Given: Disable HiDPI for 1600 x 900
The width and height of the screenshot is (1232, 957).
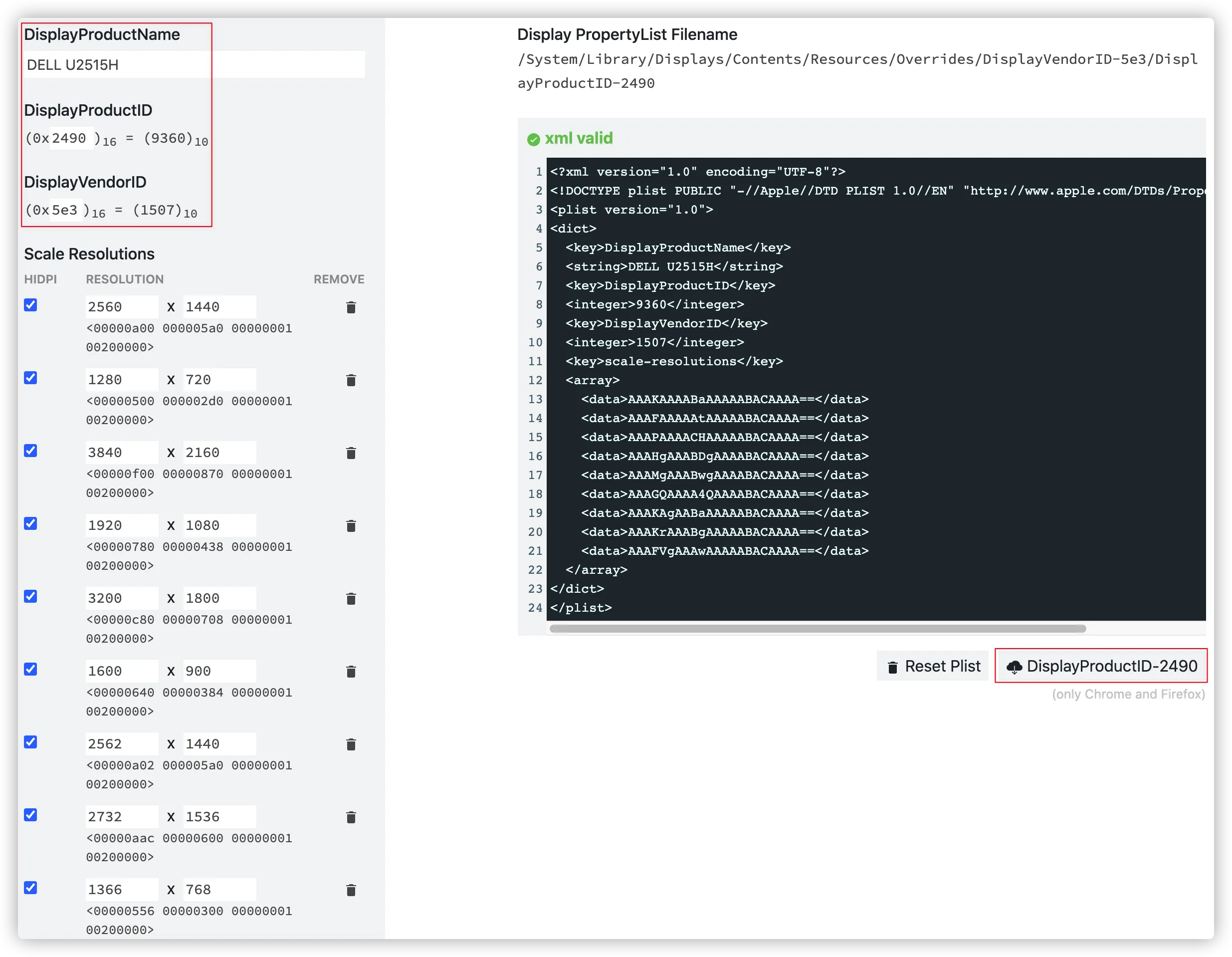Looking at the screenshot, I should click(x=30, y=669).
